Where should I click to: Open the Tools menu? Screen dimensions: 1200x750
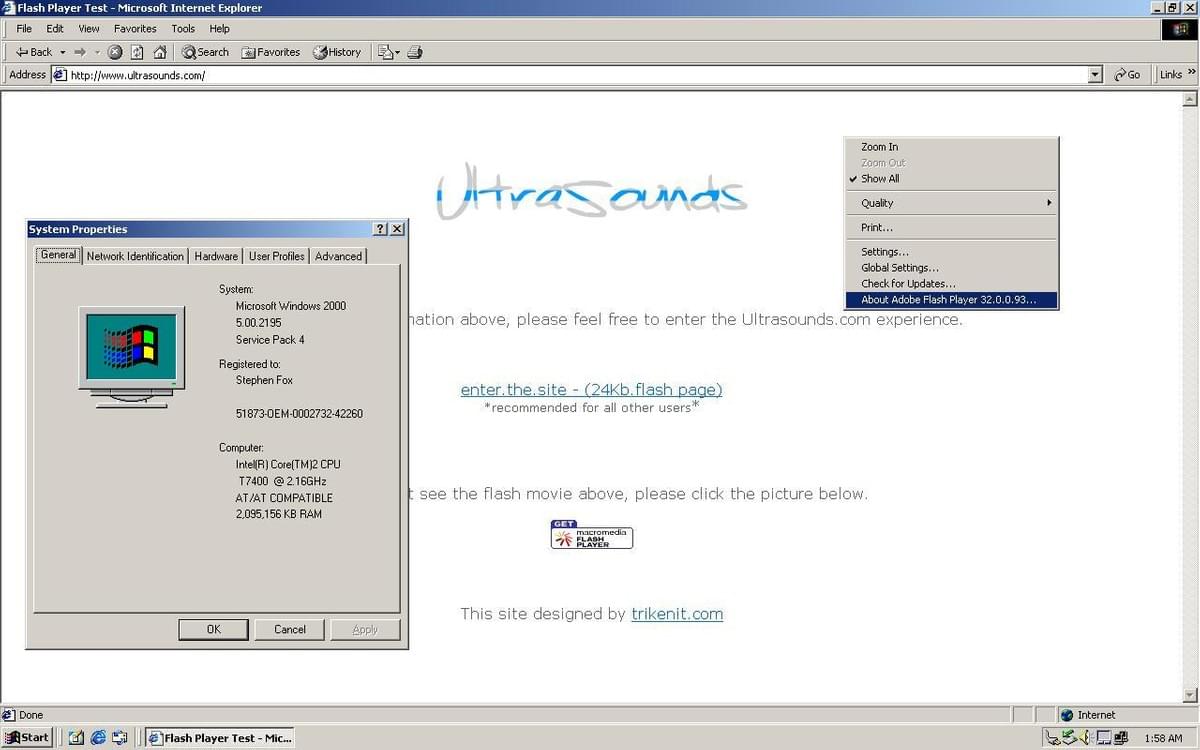[x=183, y=29]
